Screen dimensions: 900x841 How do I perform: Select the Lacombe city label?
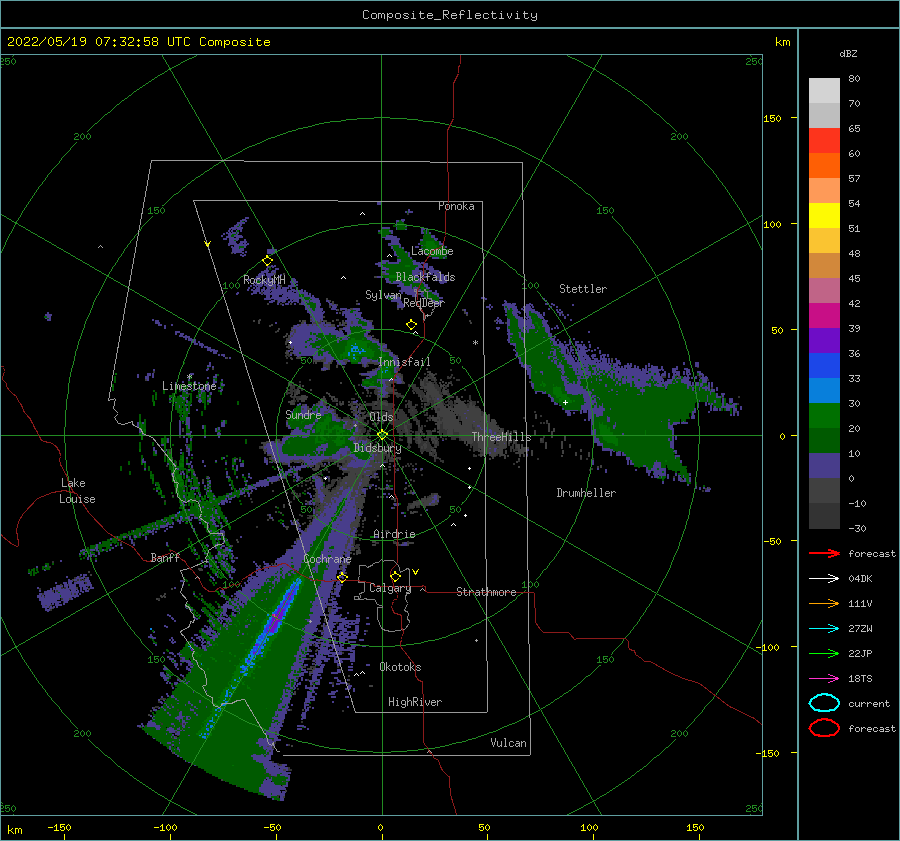pos(432,251)
